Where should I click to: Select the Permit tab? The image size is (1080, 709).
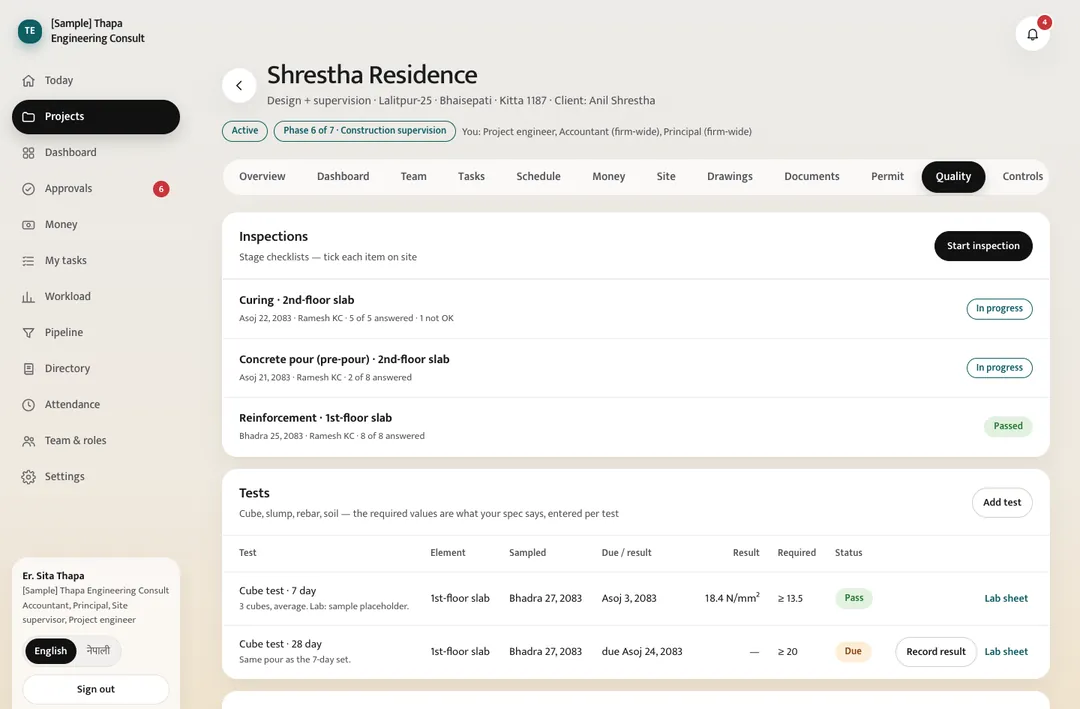click(x=887, y=176)
